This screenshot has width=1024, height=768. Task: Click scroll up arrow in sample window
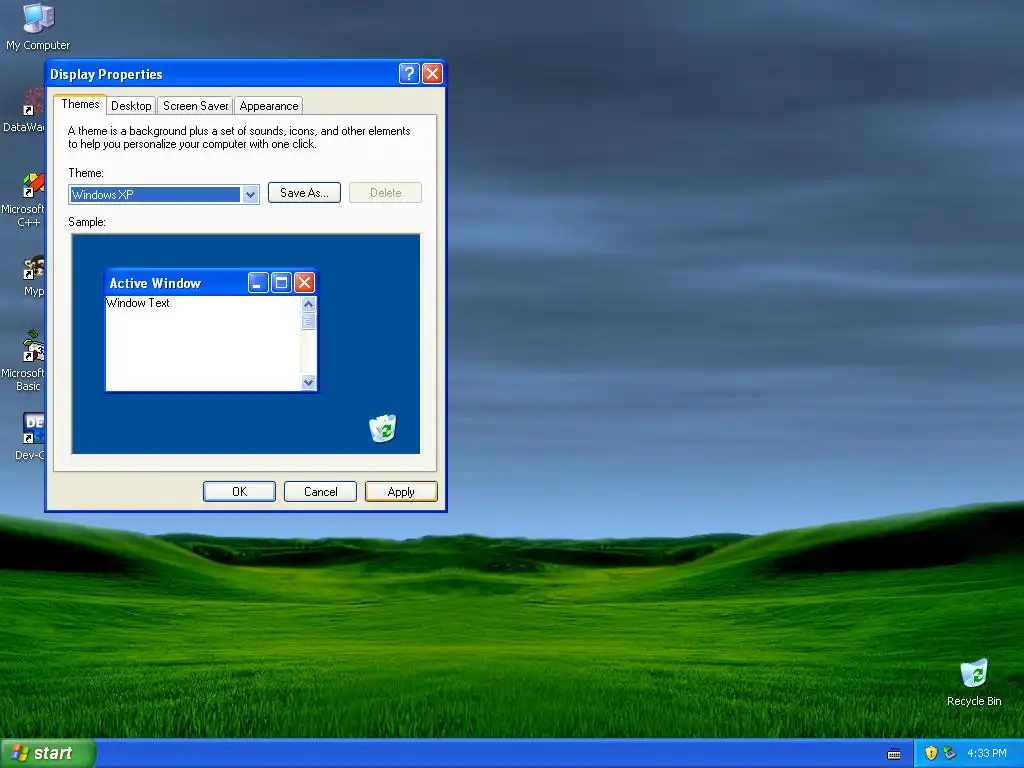(x=309, y=304)
